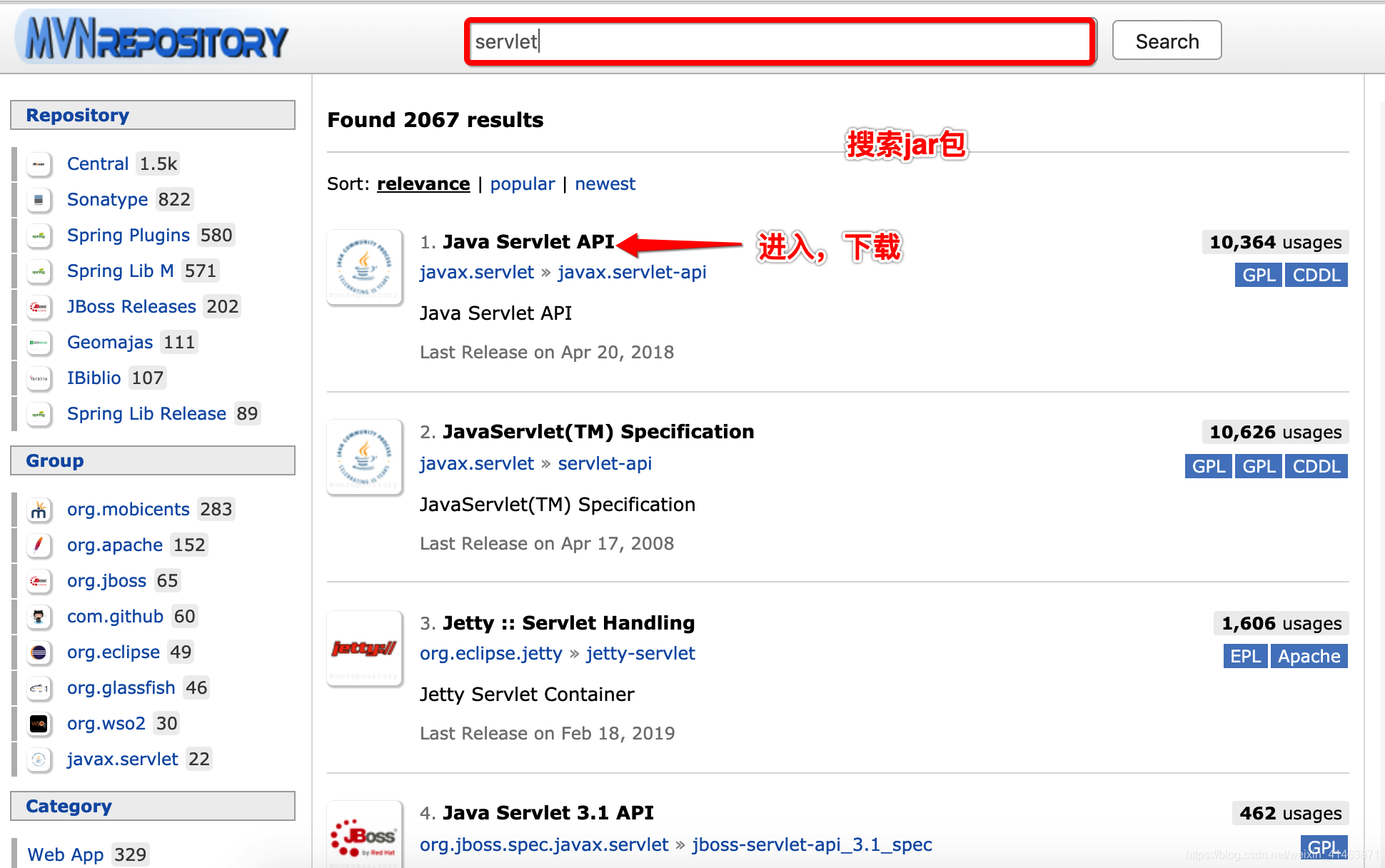Screen dimensions: 1385x868
Task: Click the org.jboss group icon
Action: click(x=39, y=581)
